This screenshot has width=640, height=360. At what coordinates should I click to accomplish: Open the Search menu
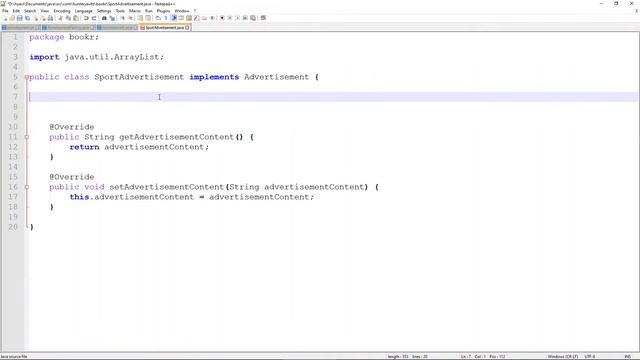tap(30, 11)
